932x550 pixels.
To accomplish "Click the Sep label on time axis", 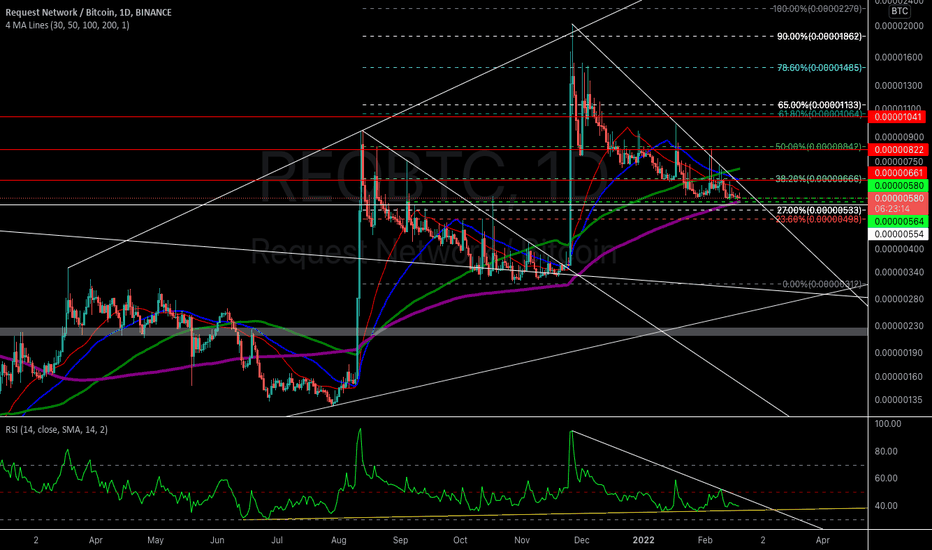I will (401, 540).
